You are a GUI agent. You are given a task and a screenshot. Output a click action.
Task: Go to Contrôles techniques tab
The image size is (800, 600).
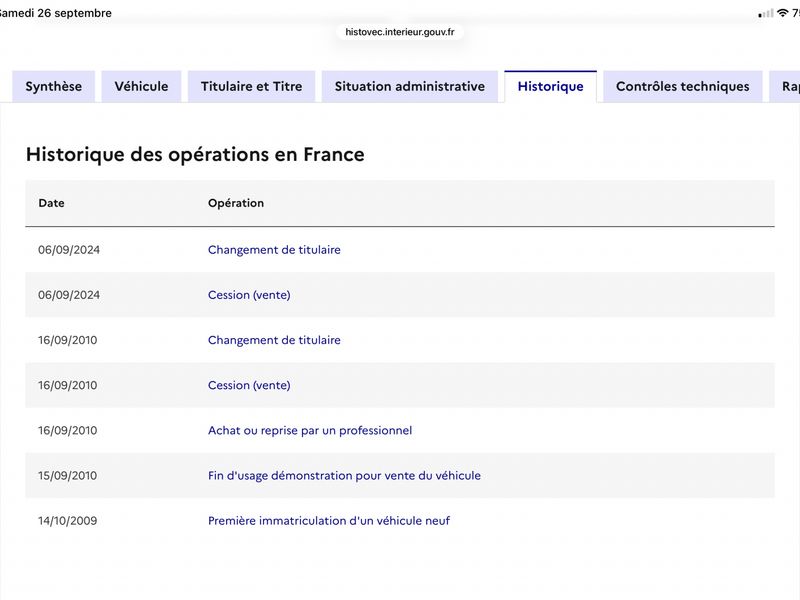pos(683,87)
